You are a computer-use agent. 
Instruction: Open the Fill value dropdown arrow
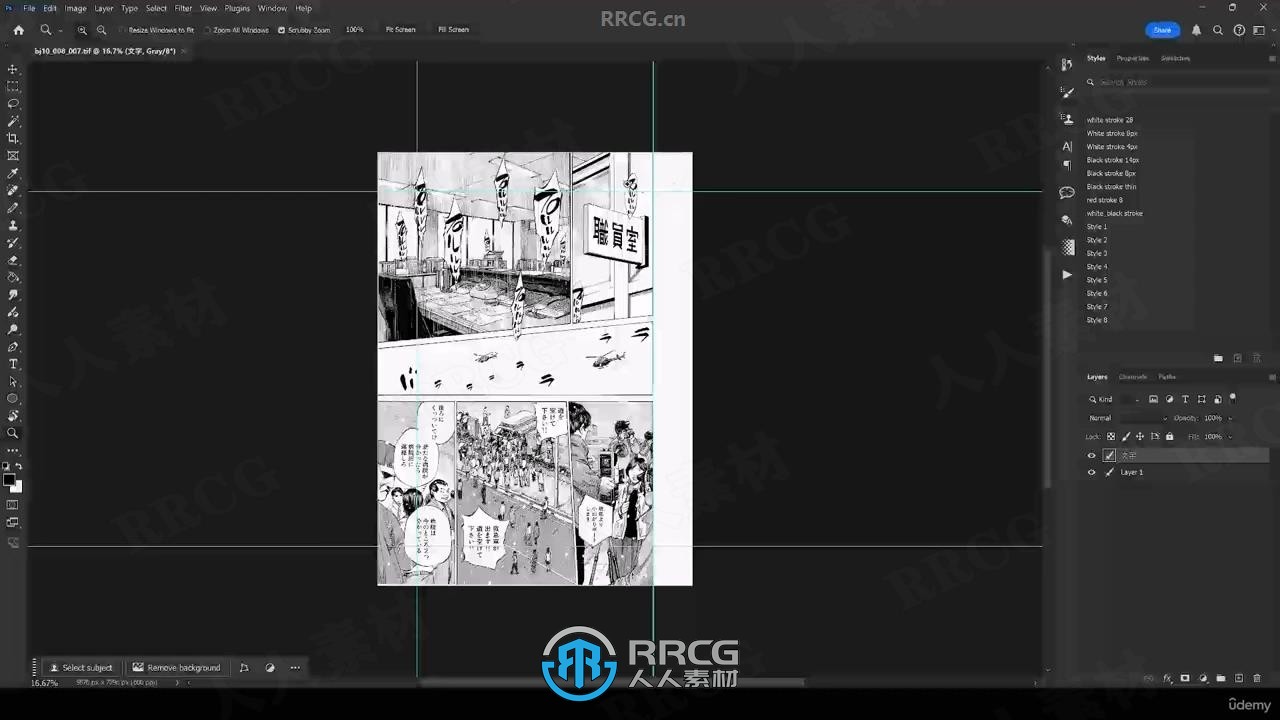pyautogui.click(x=1230, y=437)
